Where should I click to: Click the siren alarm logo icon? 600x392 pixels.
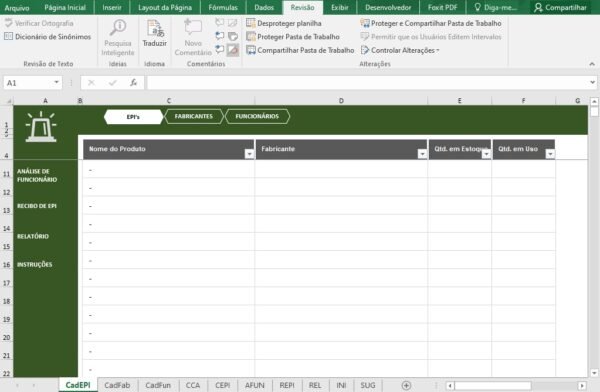click(x=41, y=127)
